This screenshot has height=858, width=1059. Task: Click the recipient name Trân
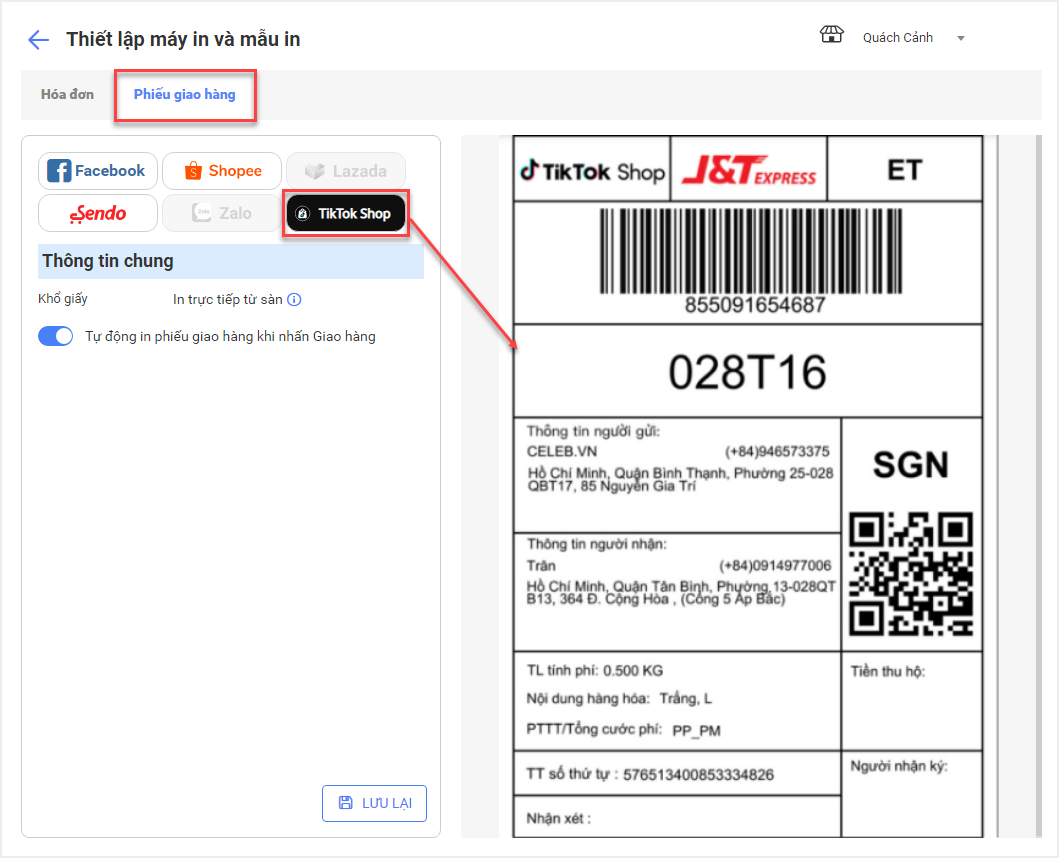pyautogui.click(x=541, y=565)
